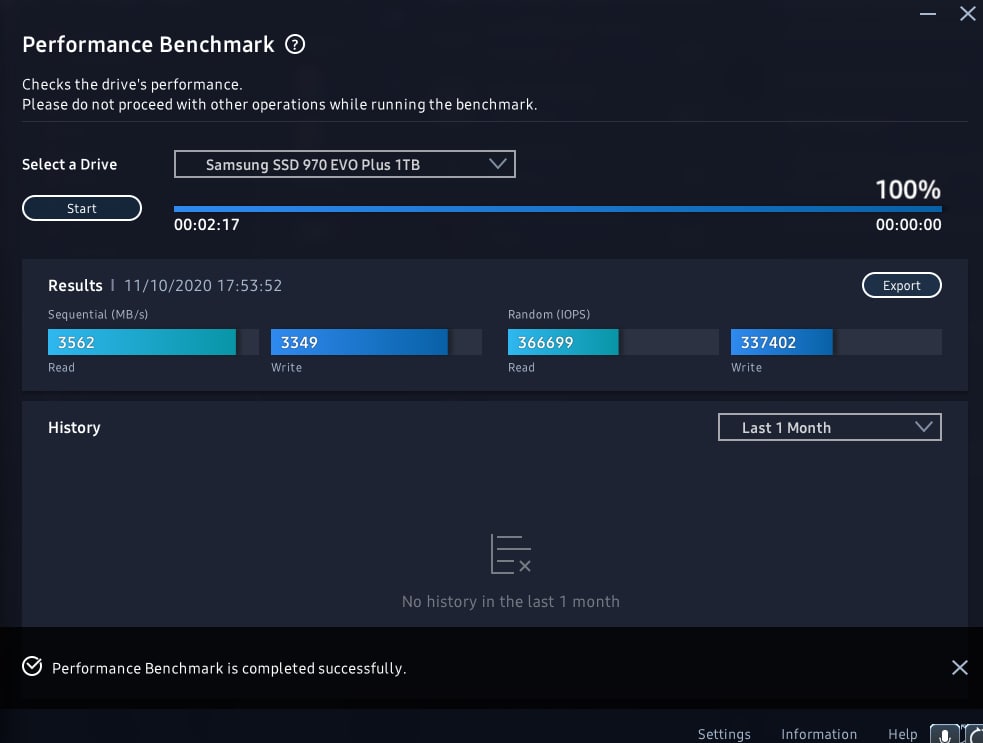Open the Performance Benchmark help question-mark icon
983x743 pixels.
(295, 45)
